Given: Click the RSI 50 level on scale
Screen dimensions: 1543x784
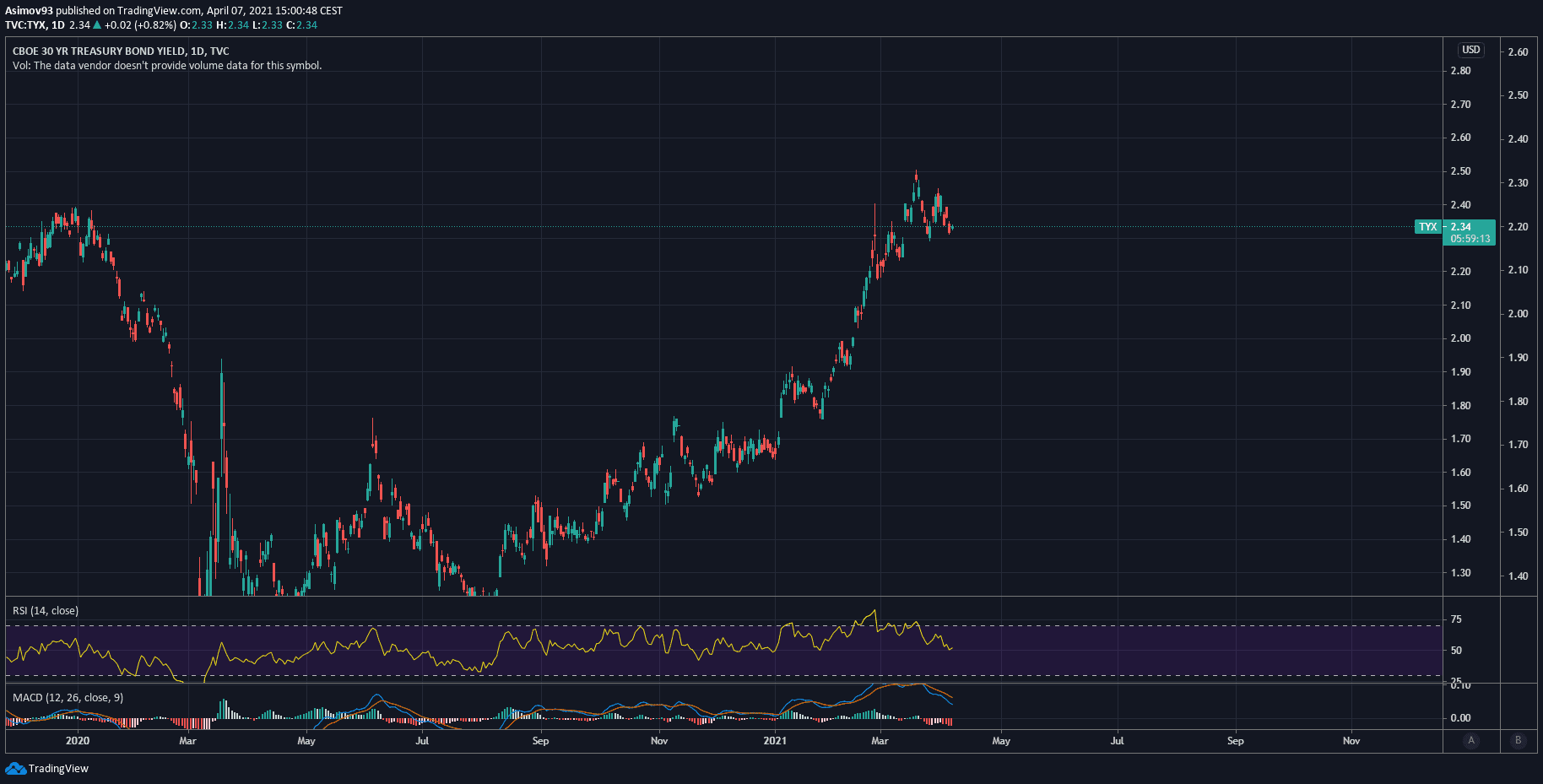Looking at the screenshot, I should tap(1456, 651).
